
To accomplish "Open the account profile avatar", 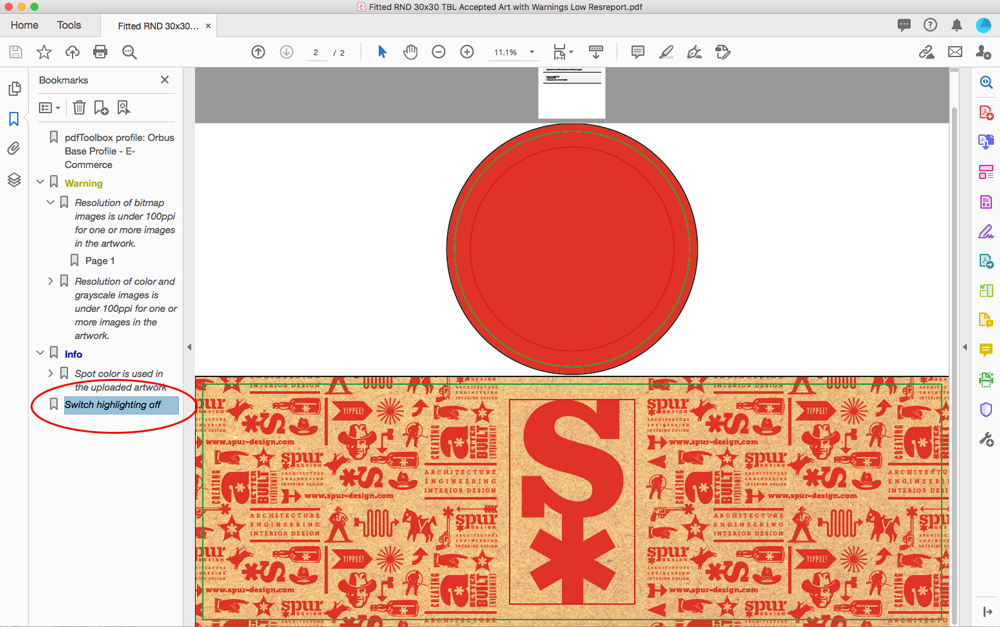I will point(983,25).
